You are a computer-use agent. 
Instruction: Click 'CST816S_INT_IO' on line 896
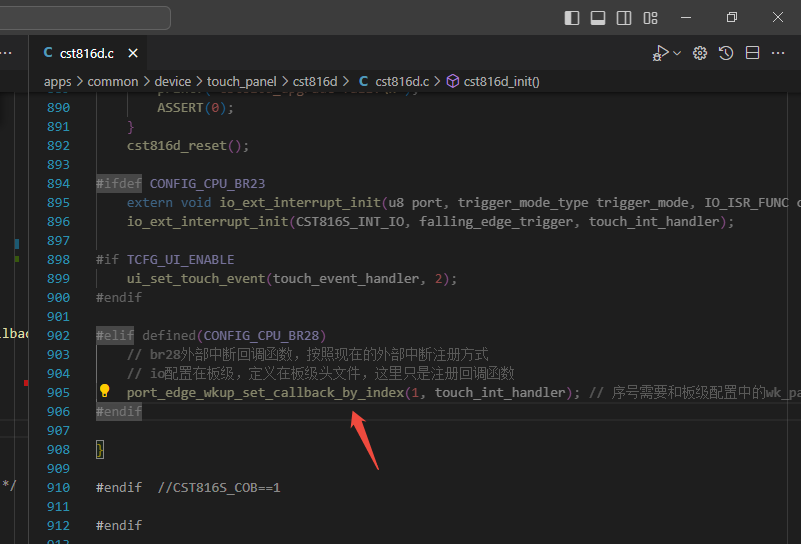point(350,222)
